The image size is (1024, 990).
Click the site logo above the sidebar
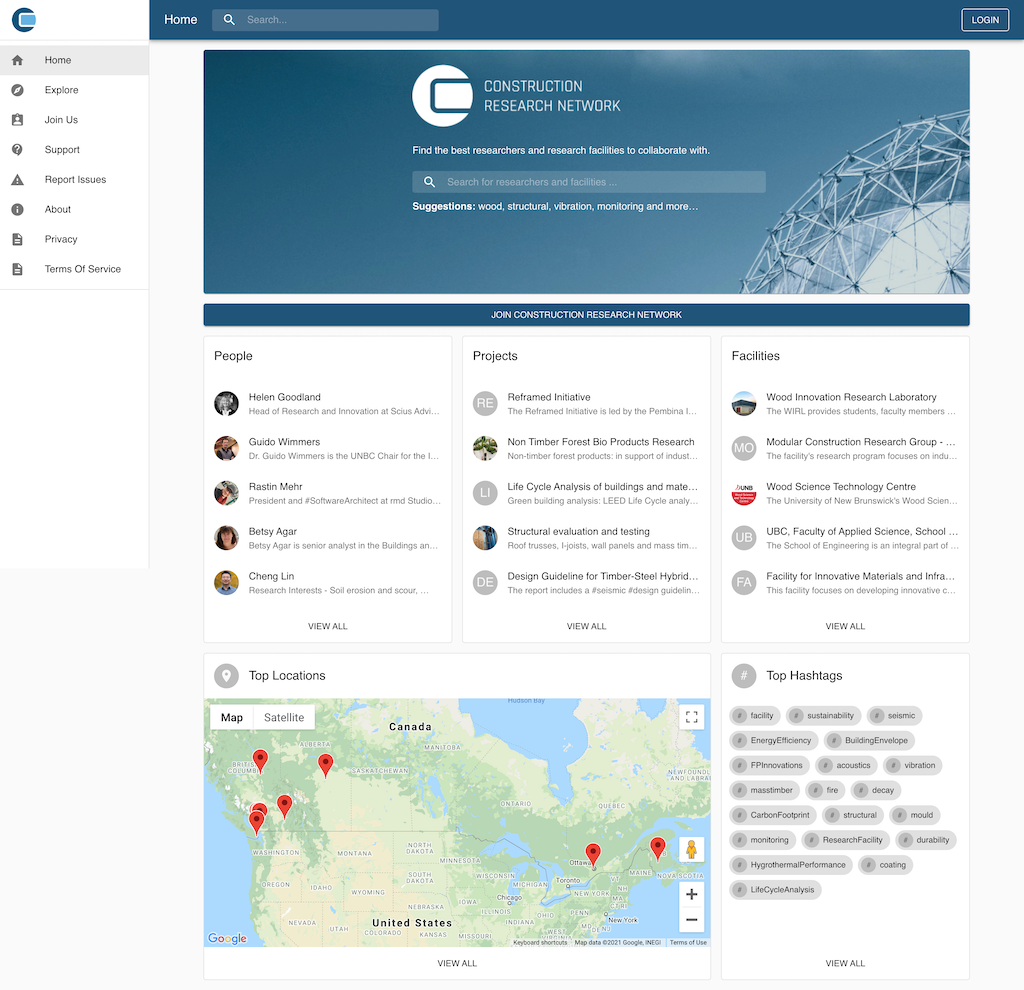pyautogui.click(x=24, y=20)
